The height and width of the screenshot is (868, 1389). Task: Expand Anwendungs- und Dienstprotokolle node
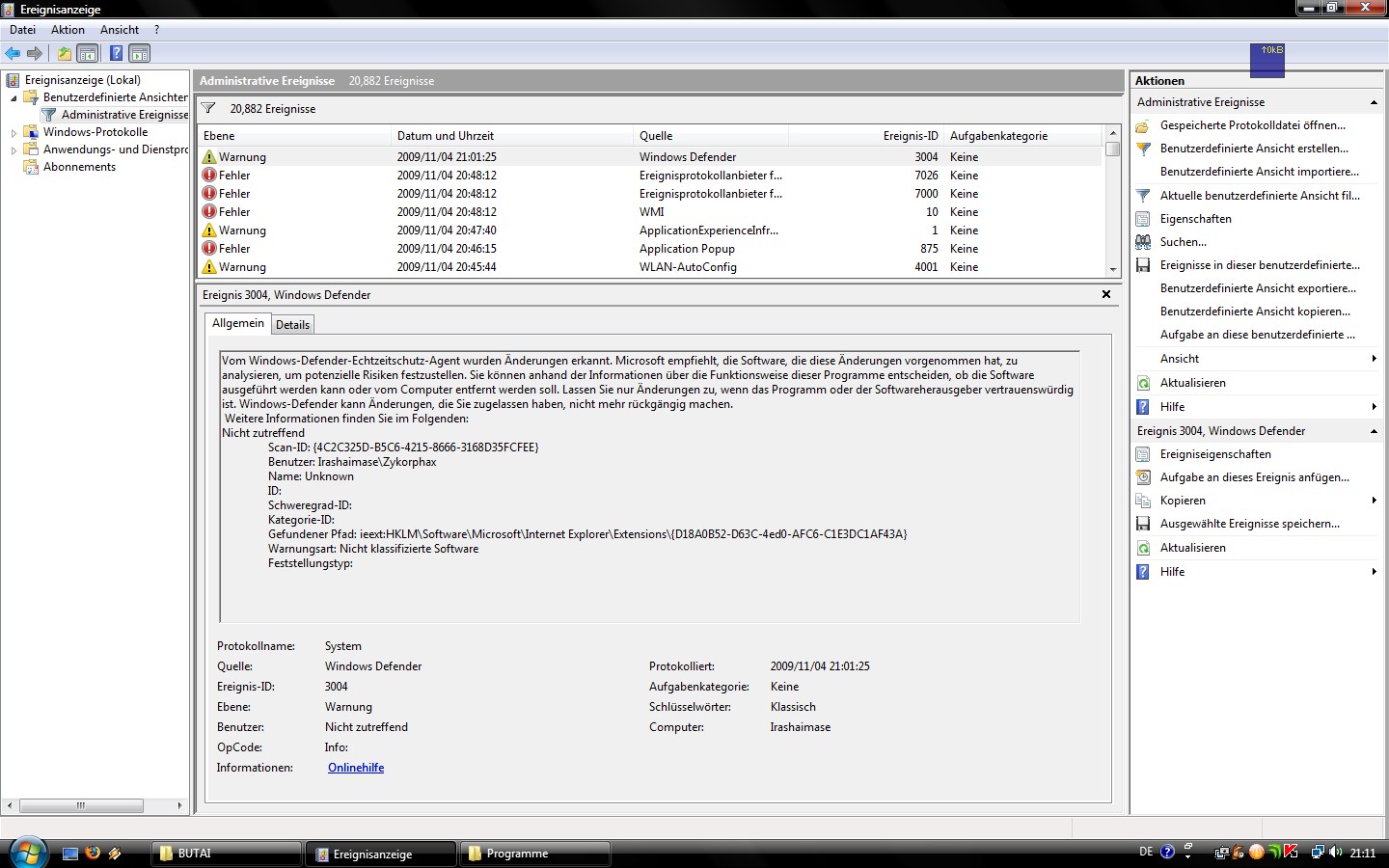pyautogui.click(x=14, y=150)
